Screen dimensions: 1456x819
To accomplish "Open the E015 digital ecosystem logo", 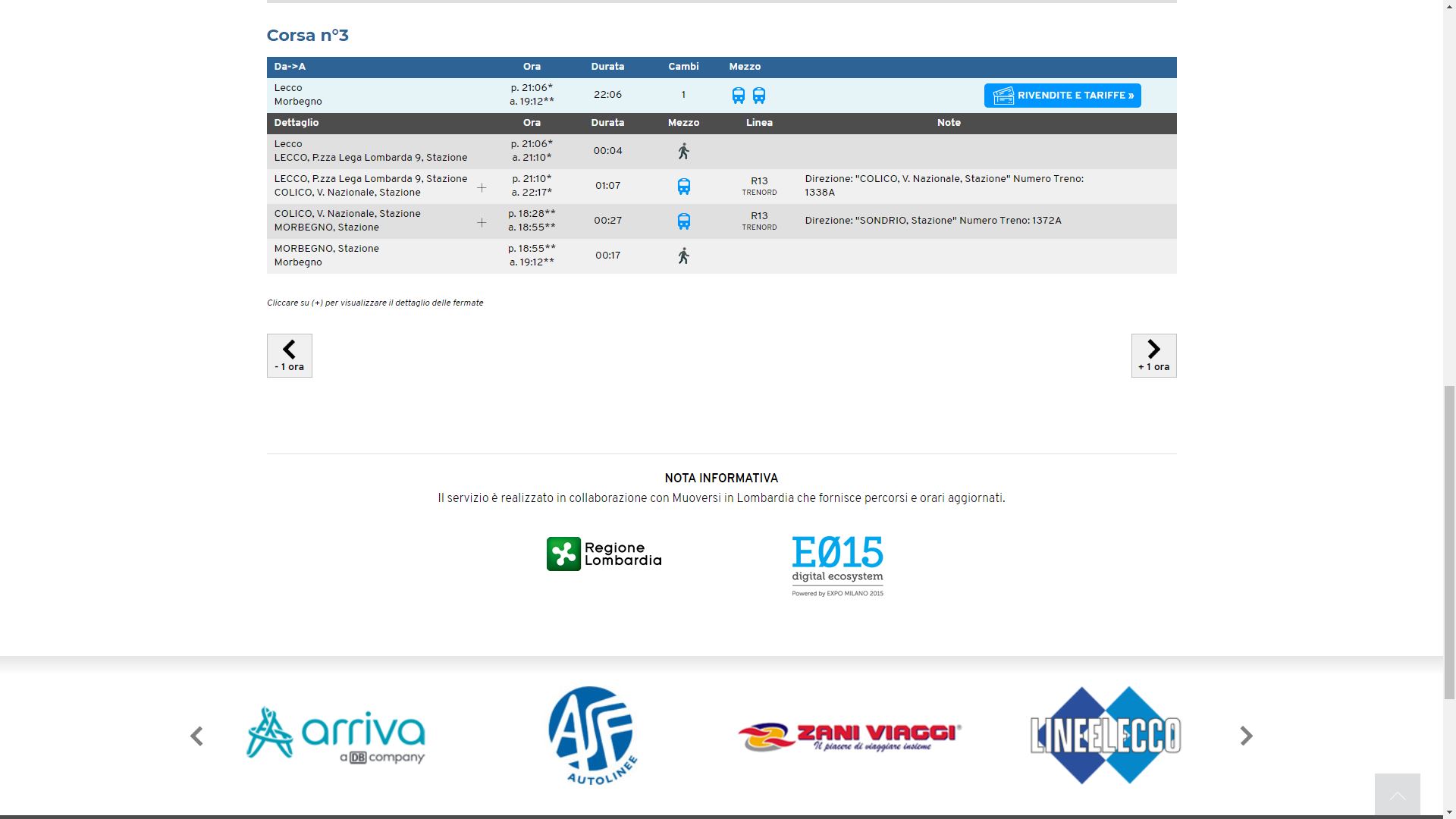I will [x=837, y=566].
